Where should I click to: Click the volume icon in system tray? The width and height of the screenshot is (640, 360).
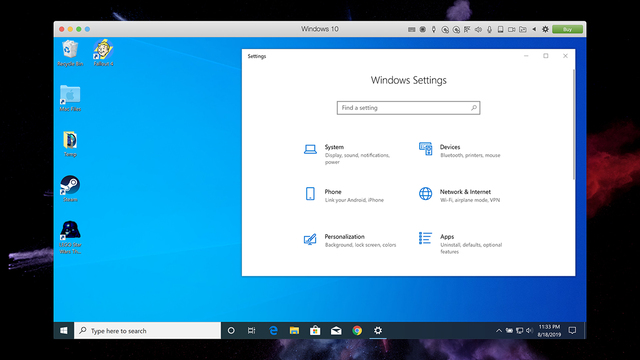pyautogui.click(x=529, y=331)
